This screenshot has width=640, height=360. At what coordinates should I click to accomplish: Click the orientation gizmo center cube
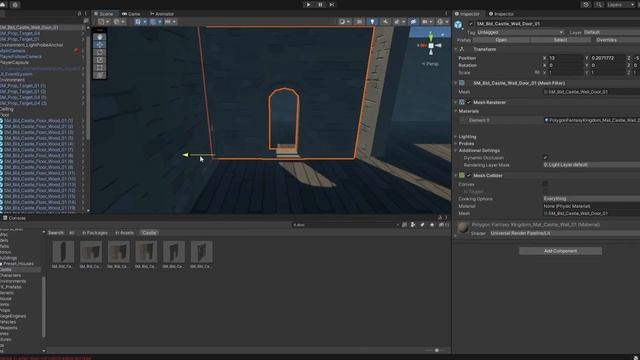(431, 46)
